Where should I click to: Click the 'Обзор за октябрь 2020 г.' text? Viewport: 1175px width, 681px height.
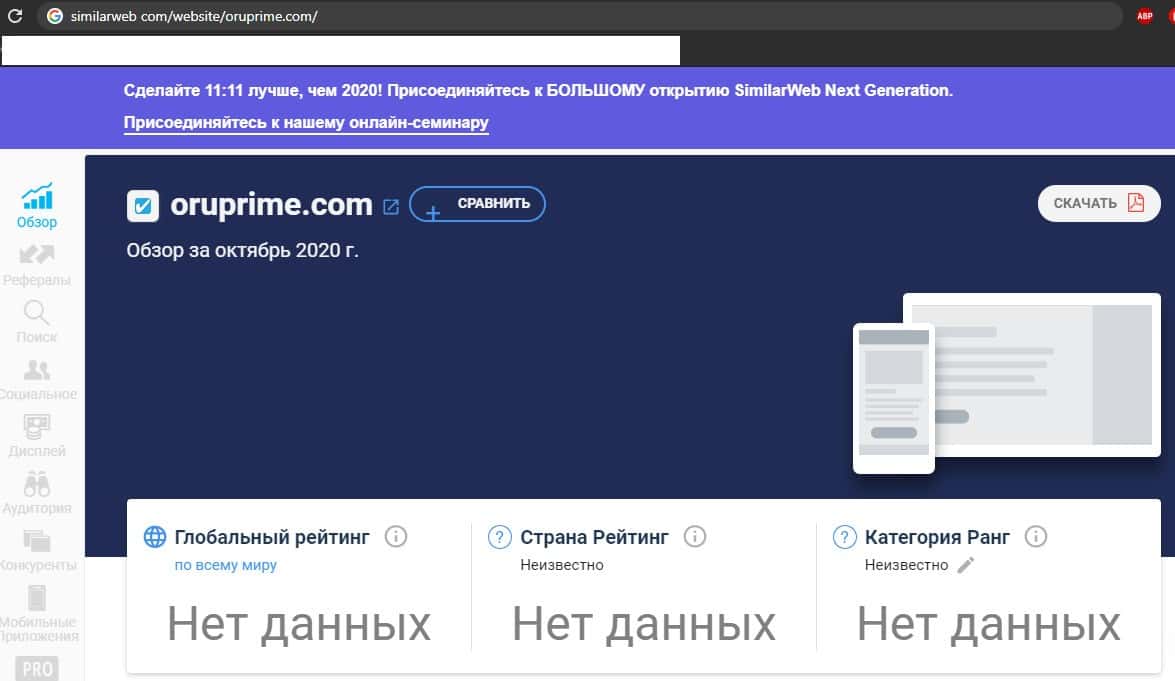point(242,250)
